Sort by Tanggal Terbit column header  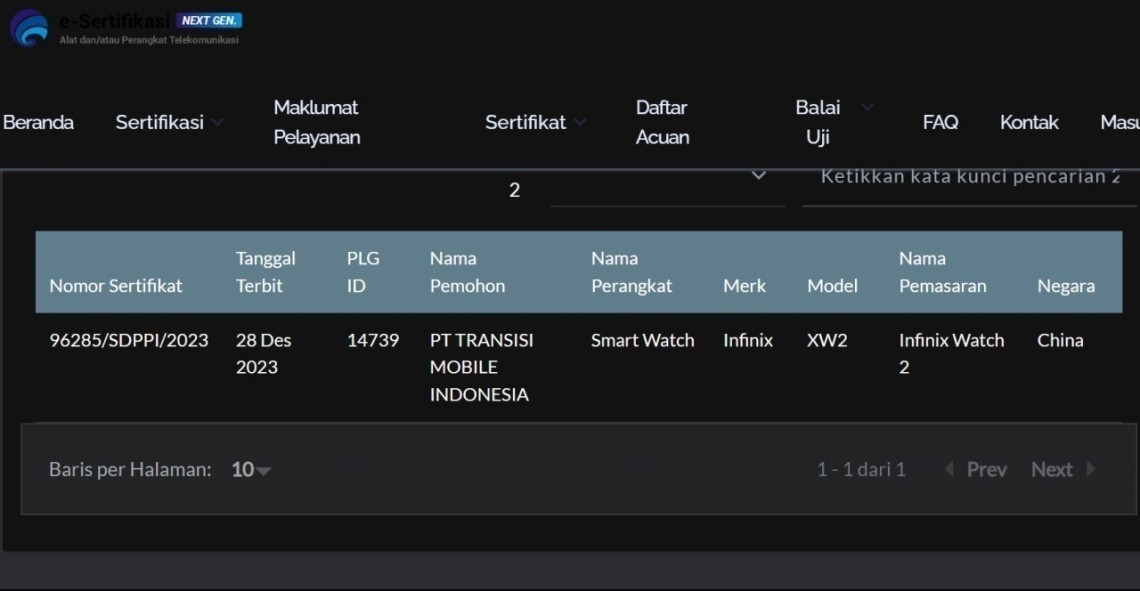tap(265, 272)
